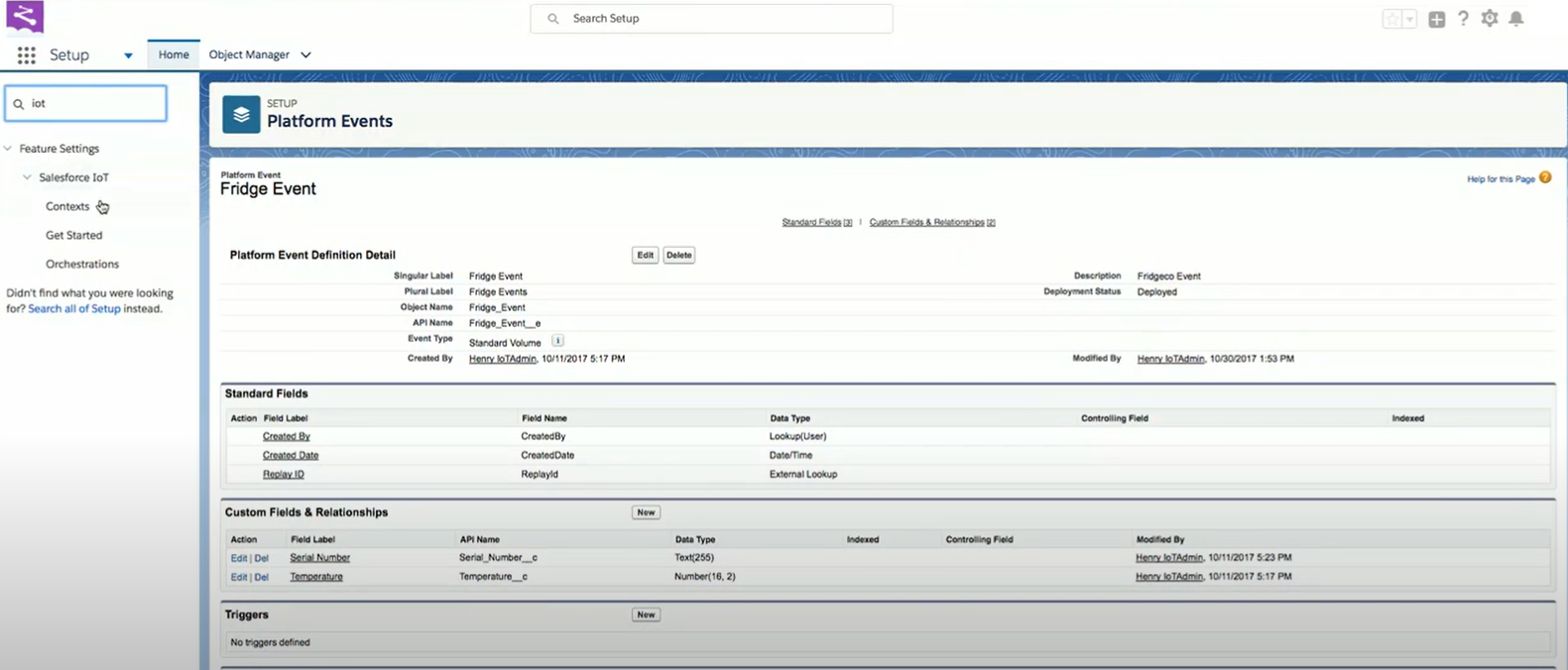Screen dimensions: 1568x670
Task: Click Del for Serial Number field
Action: pyautogui.click(x=262, y=558)
